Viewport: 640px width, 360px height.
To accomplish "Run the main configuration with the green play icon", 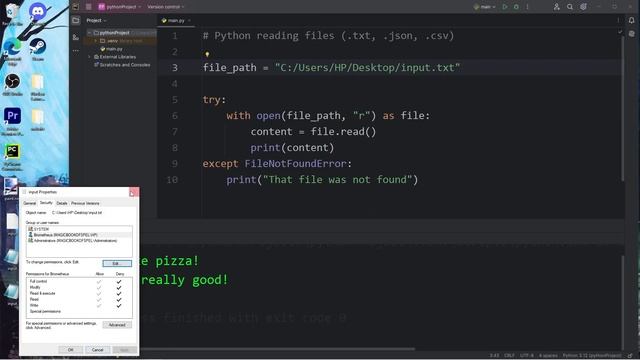I will point(505,7).
